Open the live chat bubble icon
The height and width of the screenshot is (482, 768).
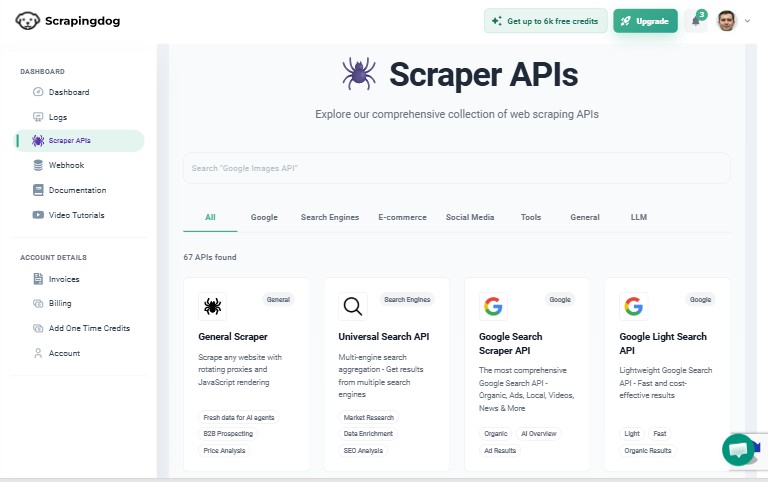(738, 450)
